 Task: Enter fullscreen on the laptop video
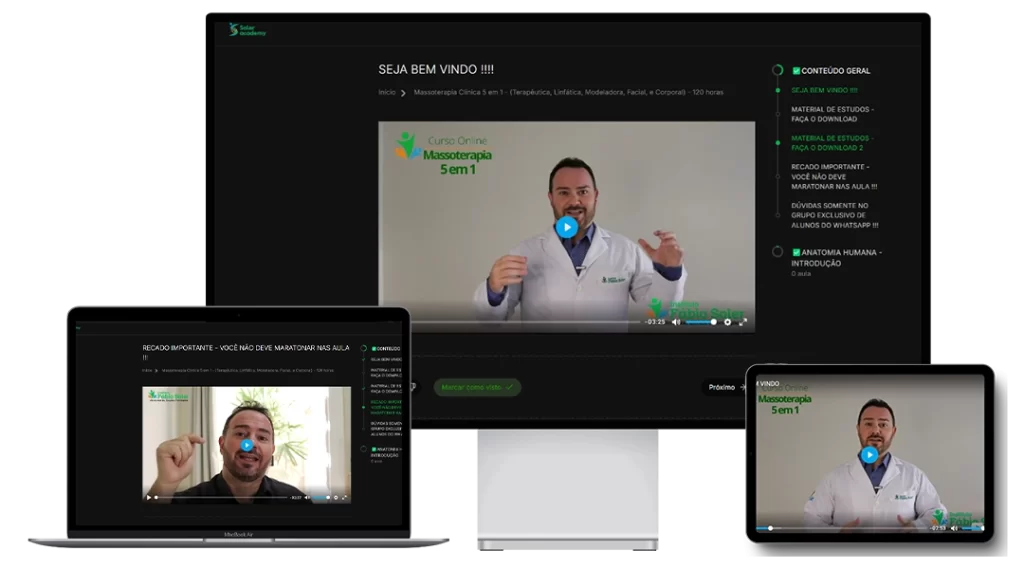coord(344,498)
